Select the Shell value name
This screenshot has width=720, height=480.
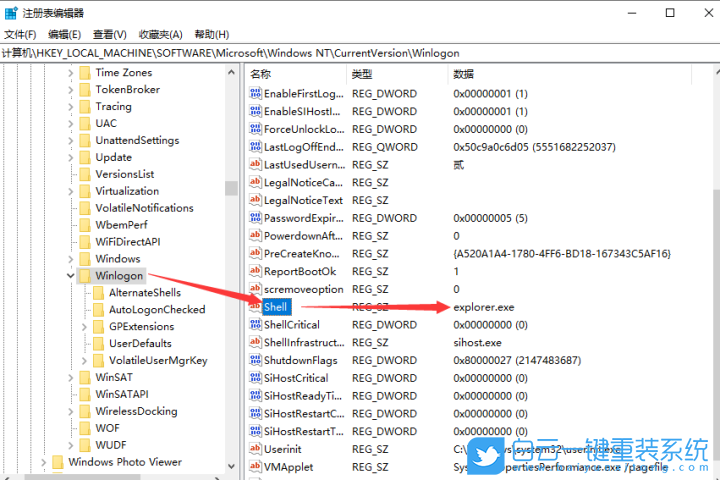tap(276, 307)
